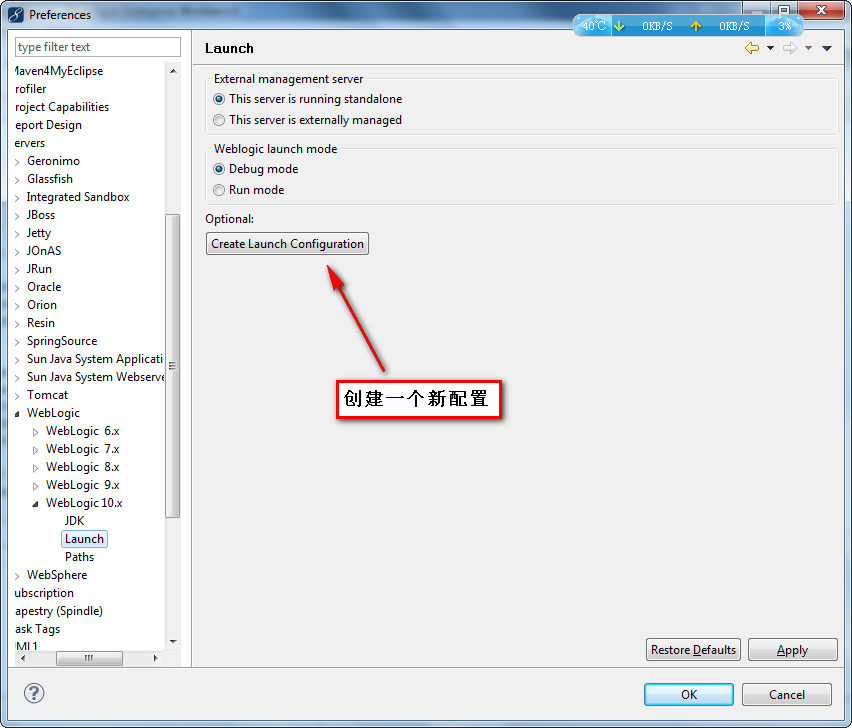The height and width of the screenshot is (728, 852).
Task: Select the JOnAS tree item
Action: click(44, 250)
